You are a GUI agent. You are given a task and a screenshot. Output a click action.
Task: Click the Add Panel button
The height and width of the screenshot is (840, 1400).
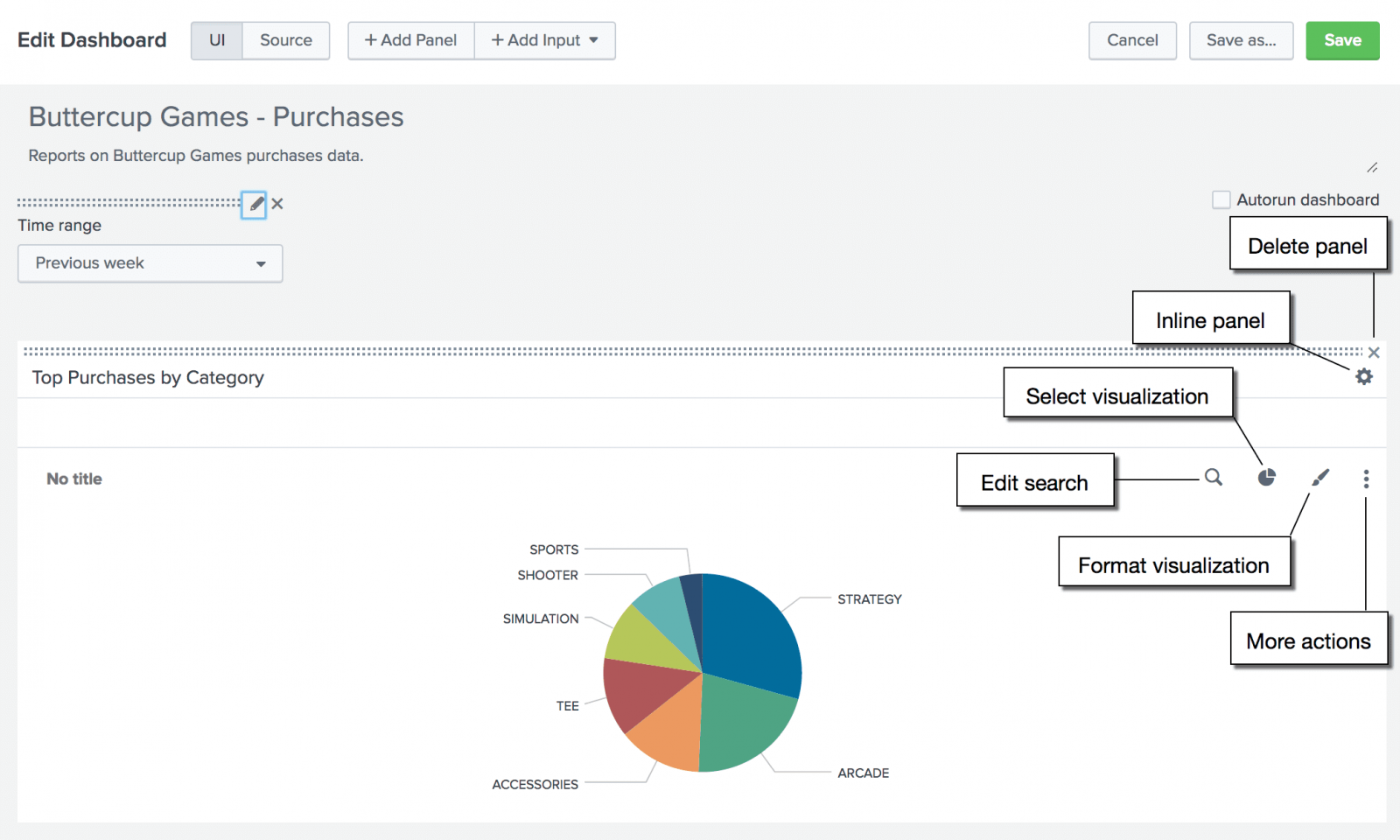411,40
